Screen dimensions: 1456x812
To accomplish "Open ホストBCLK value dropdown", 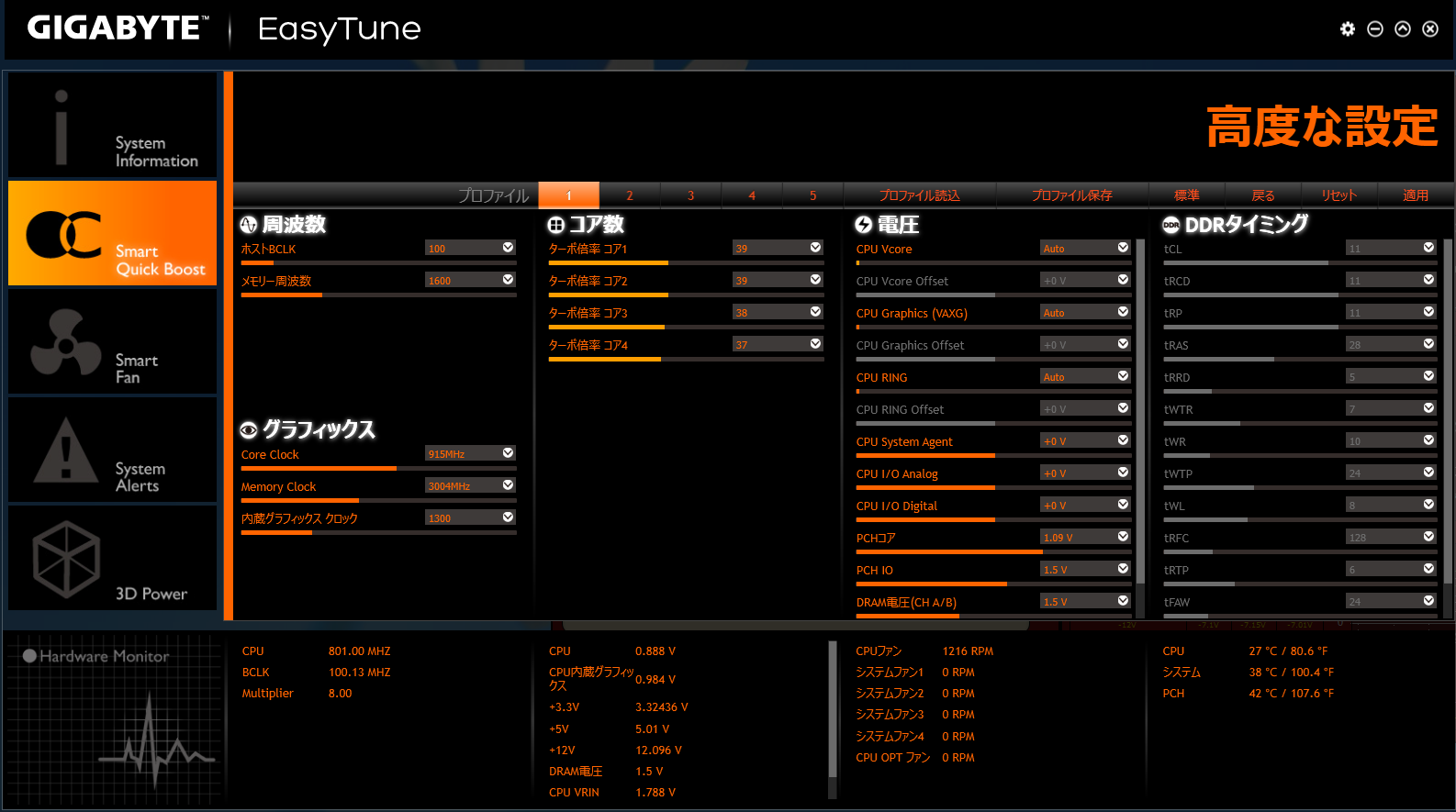I will [471, 249].
